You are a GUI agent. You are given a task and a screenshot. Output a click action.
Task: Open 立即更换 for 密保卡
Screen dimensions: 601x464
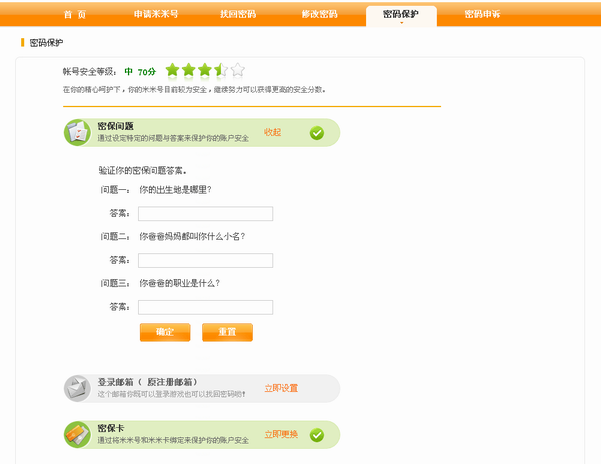tap(281, 435)
